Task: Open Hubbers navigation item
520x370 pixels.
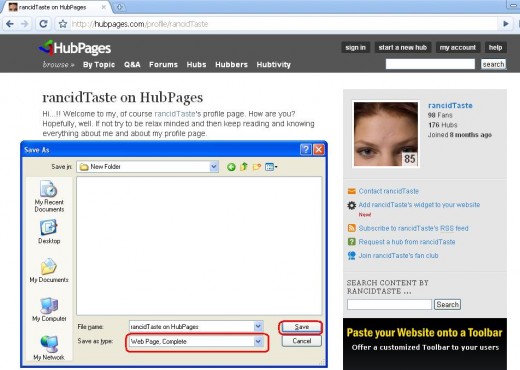Action: pos(231,65)
